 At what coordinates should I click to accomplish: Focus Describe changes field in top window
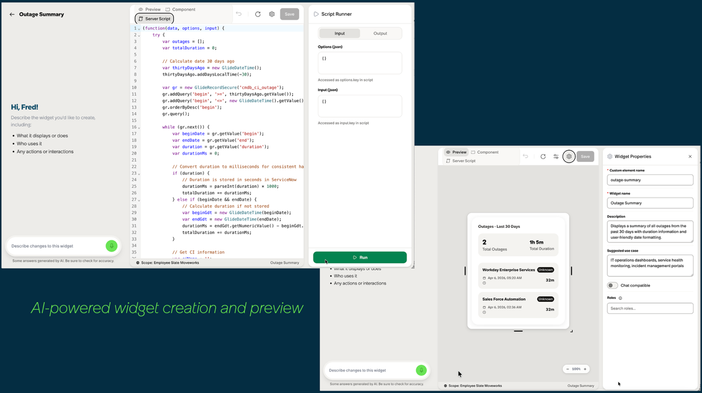click(56, 246)
